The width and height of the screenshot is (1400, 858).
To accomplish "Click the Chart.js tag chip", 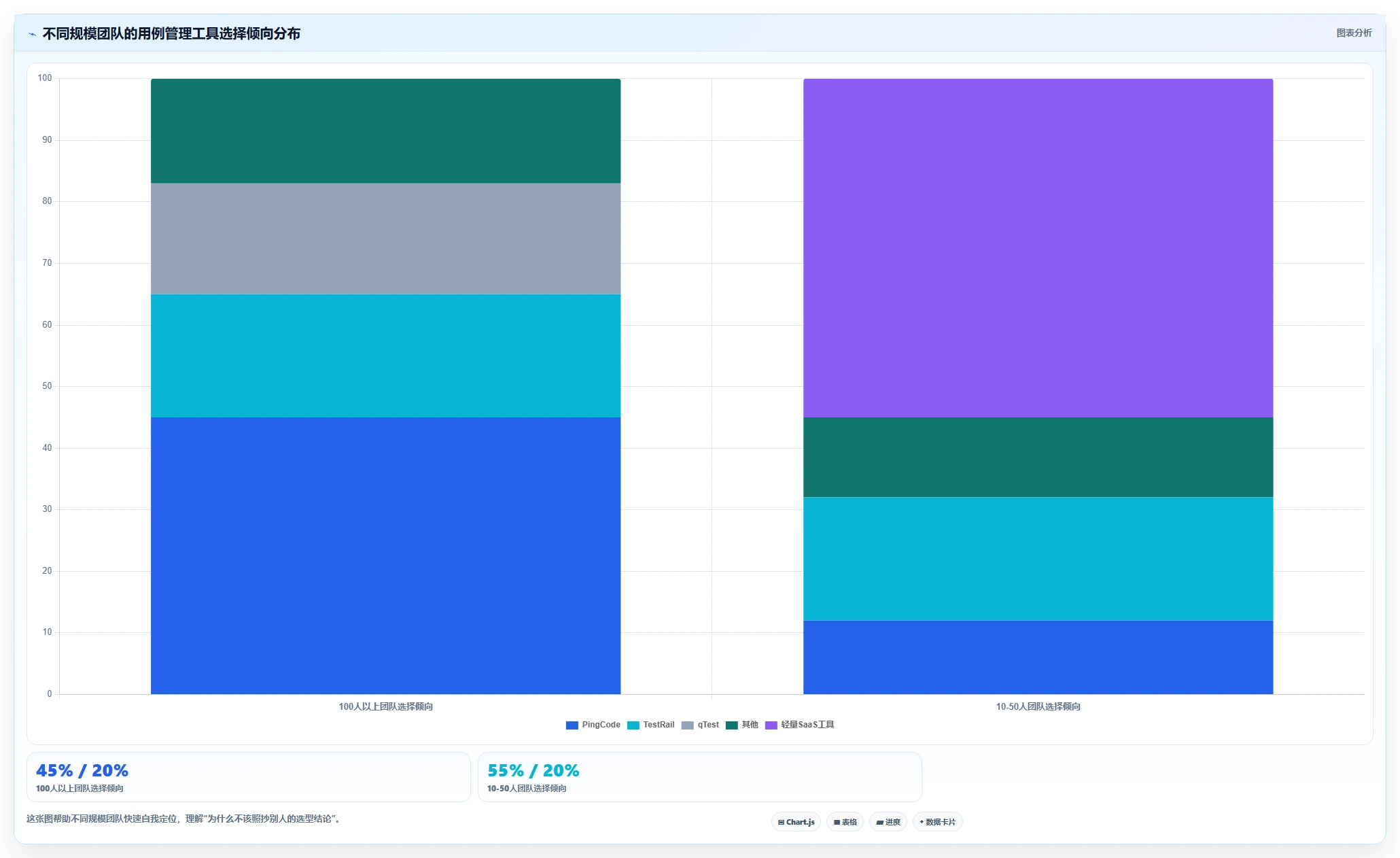I will click(x=796, y=822).
